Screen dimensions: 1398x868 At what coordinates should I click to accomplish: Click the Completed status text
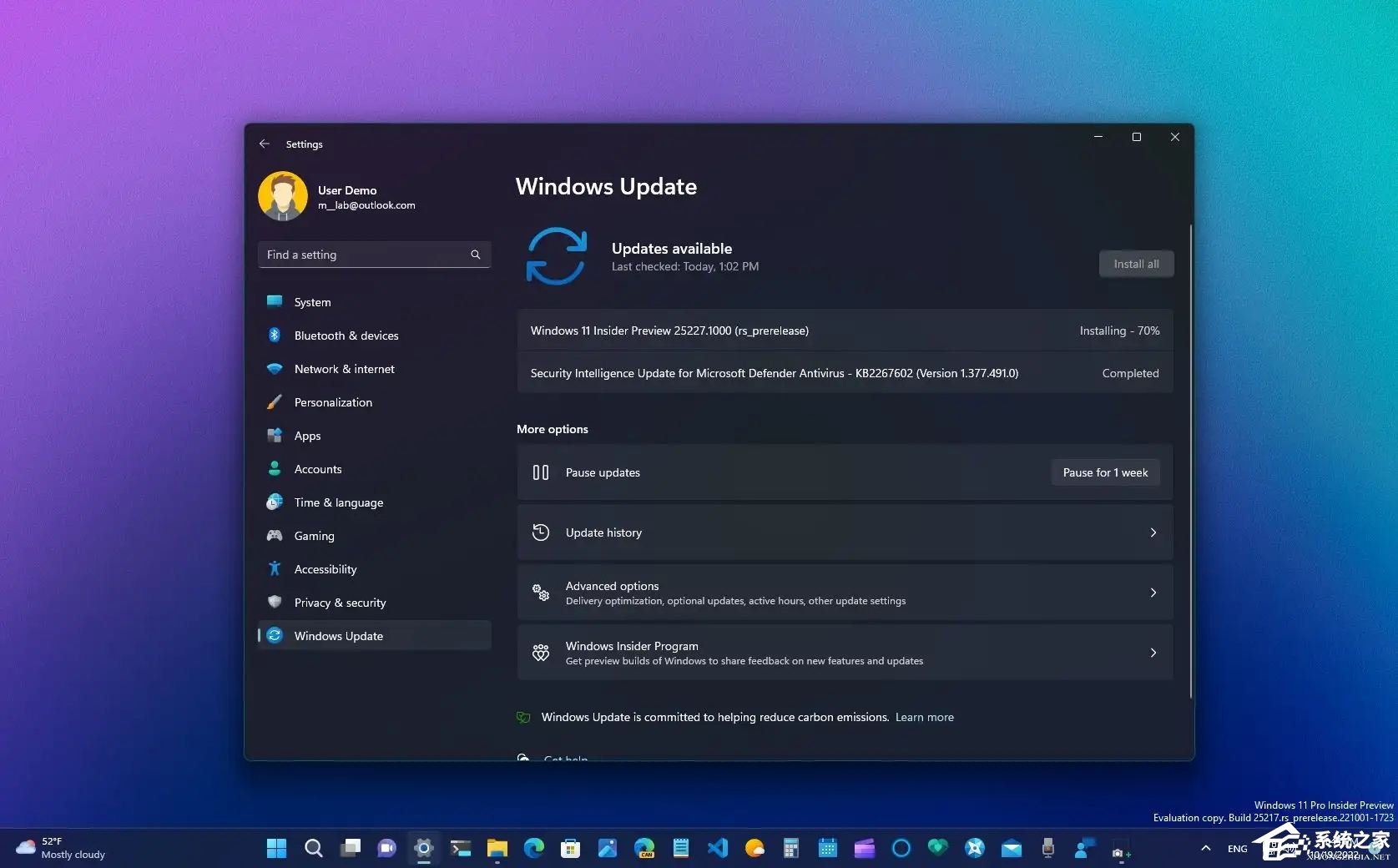1130,373
